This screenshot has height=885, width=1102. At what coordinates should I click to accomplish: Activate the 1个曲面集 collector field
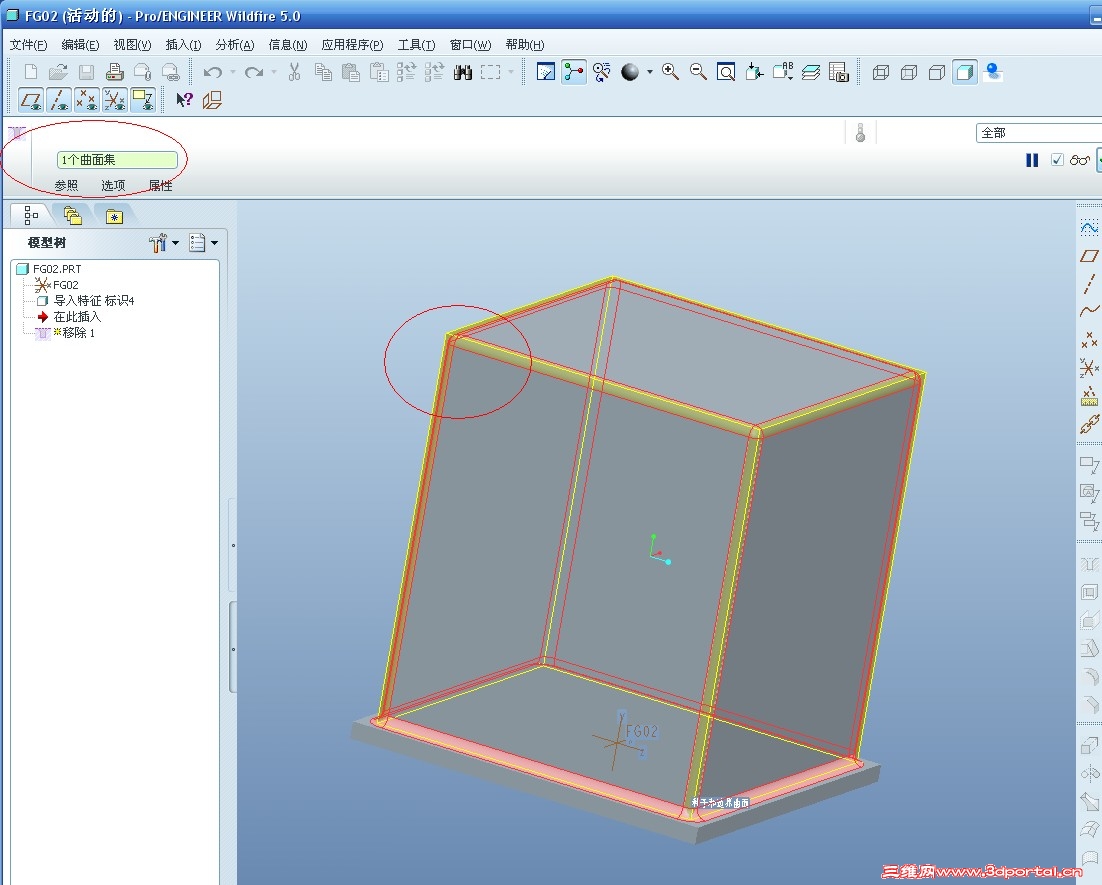coord(117,160)
